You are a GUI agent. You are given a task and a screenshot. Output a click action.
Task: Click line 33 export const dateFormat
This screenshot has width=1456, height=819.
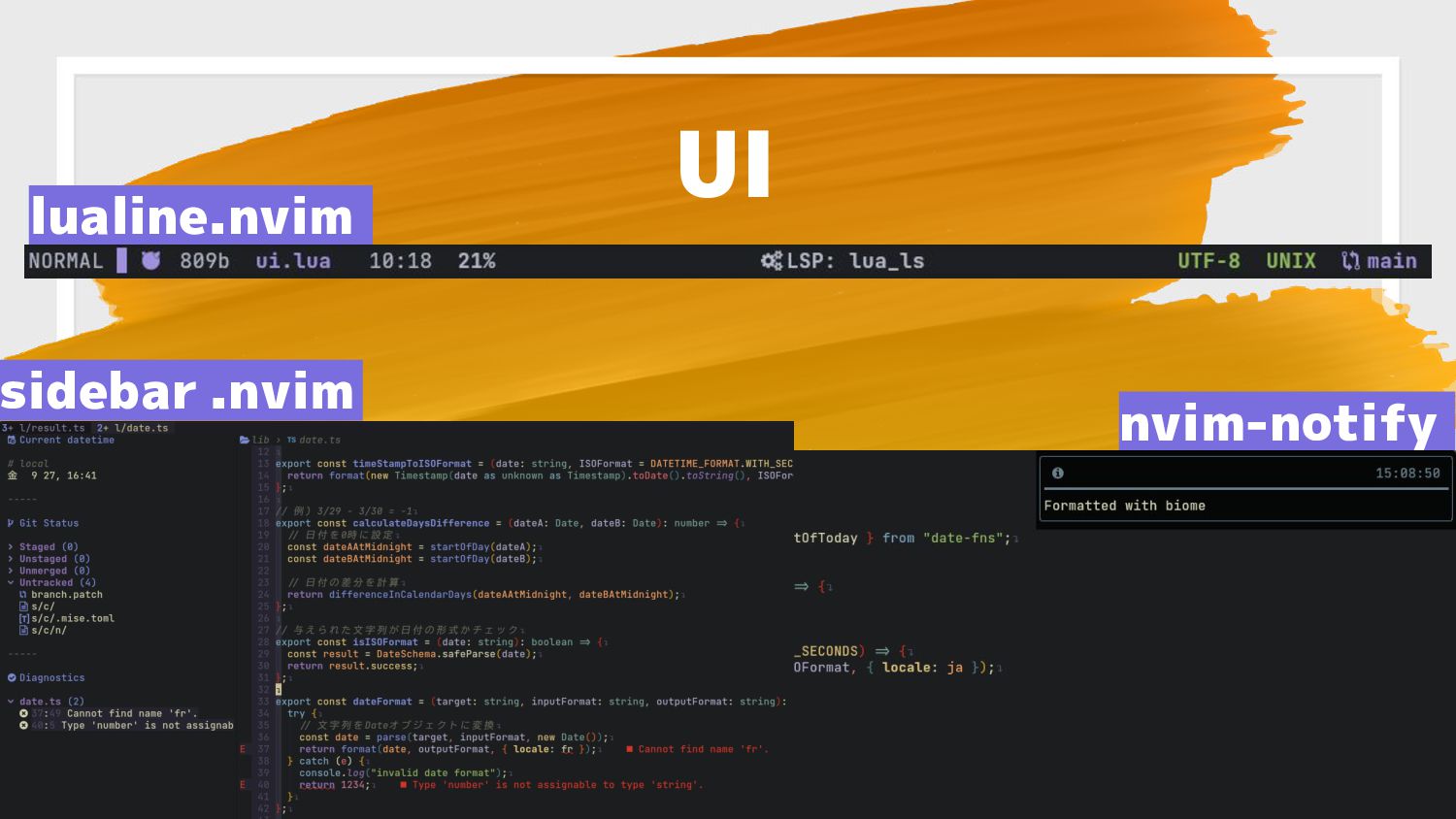(x=531, y=702)
